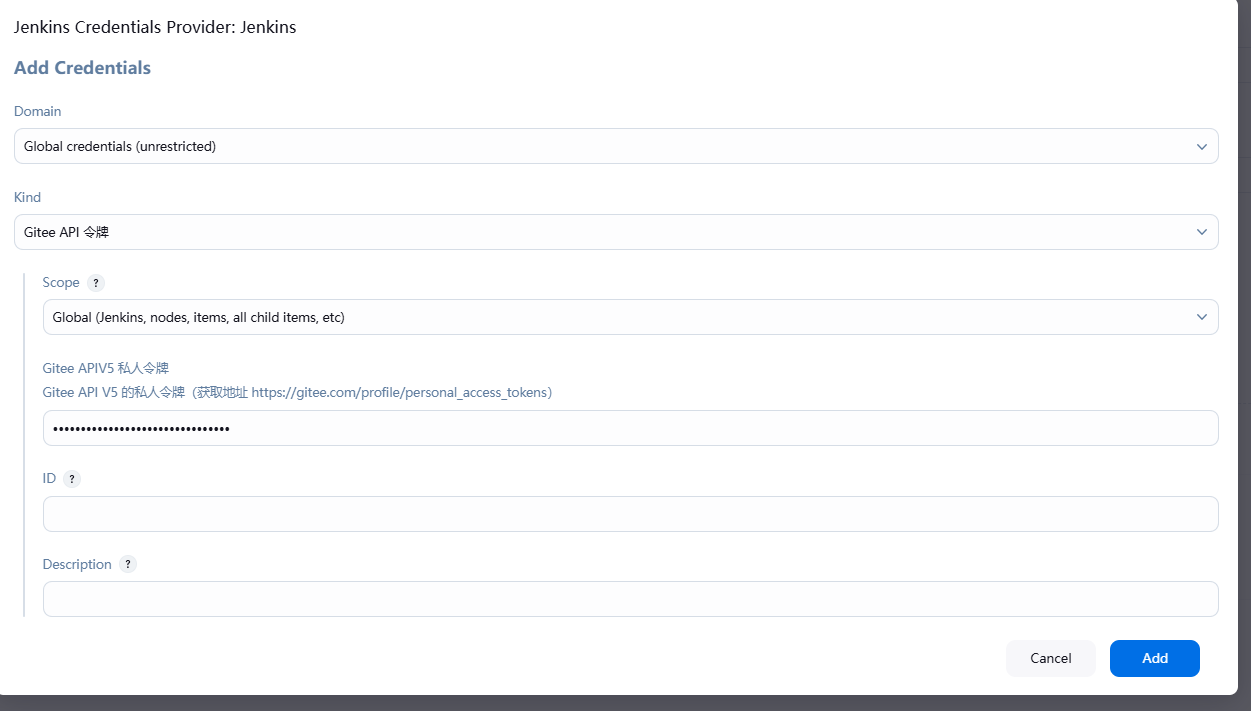
Task: Focus the Gitee APIV5 private token field
Action: point(630,428)
